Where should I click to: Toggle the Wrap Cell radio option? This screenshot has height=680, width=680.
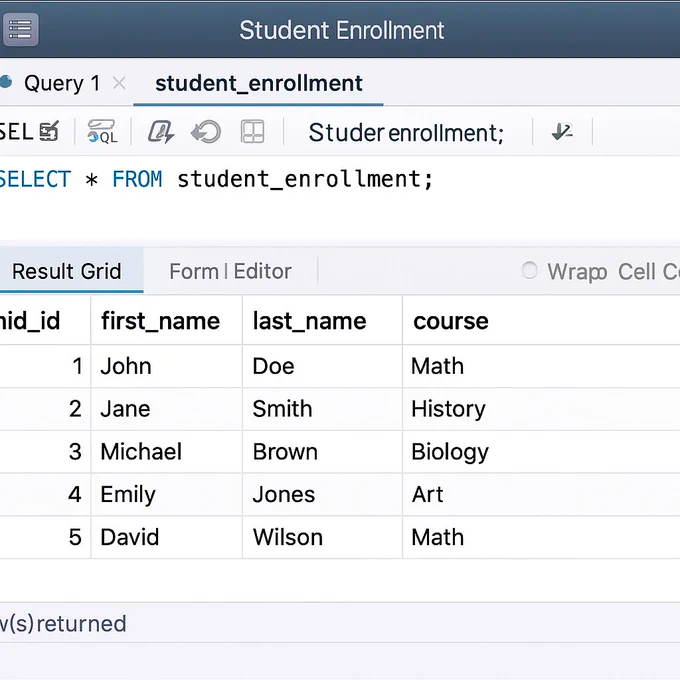tap(530, 271)
